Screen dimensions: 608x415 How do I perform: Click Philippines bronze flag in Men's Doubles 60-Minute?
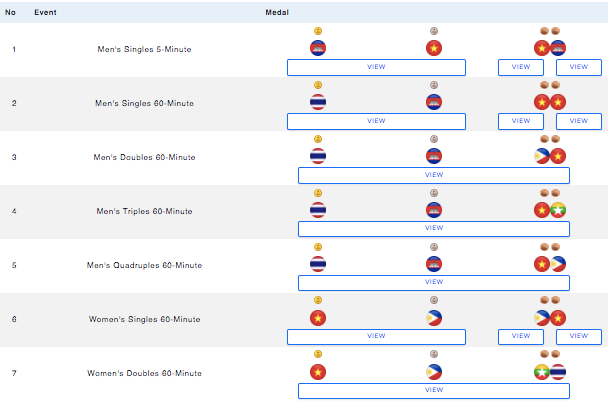coord(543,156)
